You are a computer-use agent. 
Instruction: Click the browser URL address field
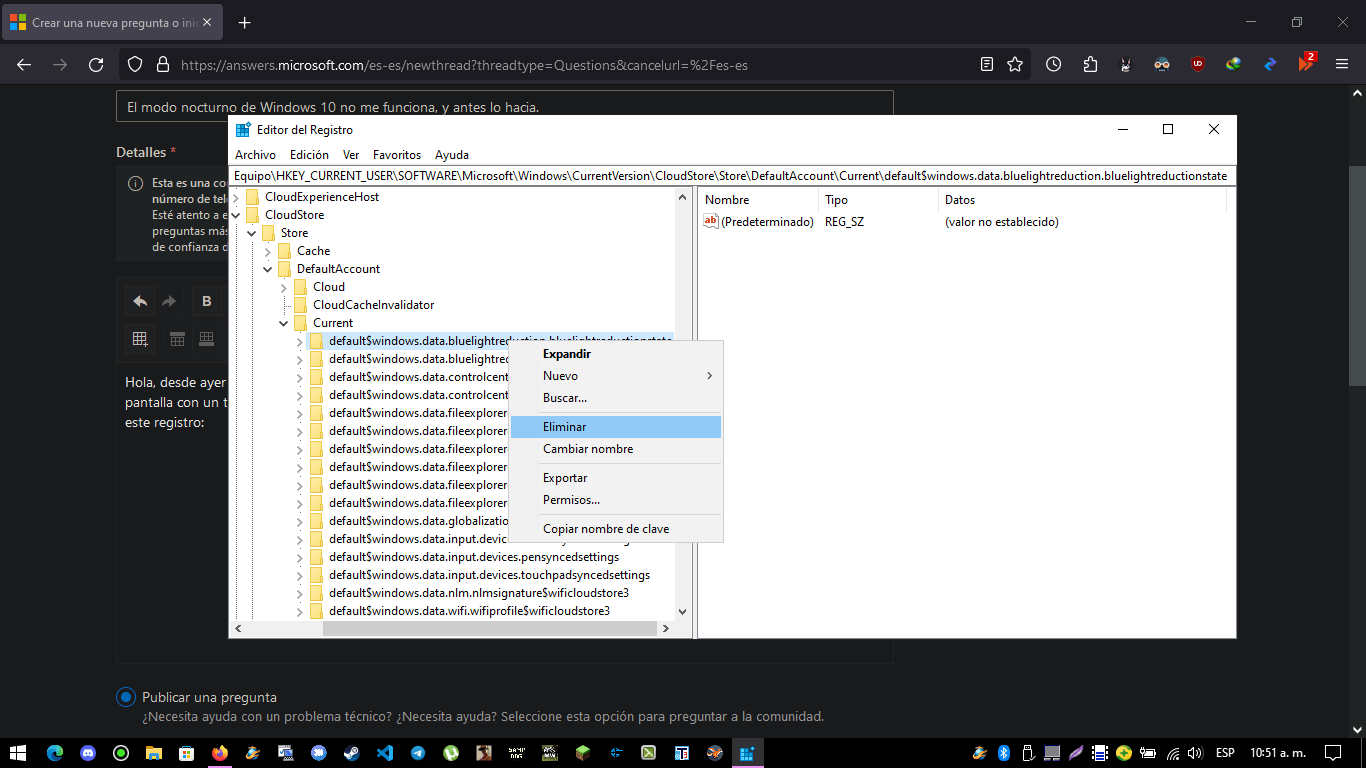point(573,65)
